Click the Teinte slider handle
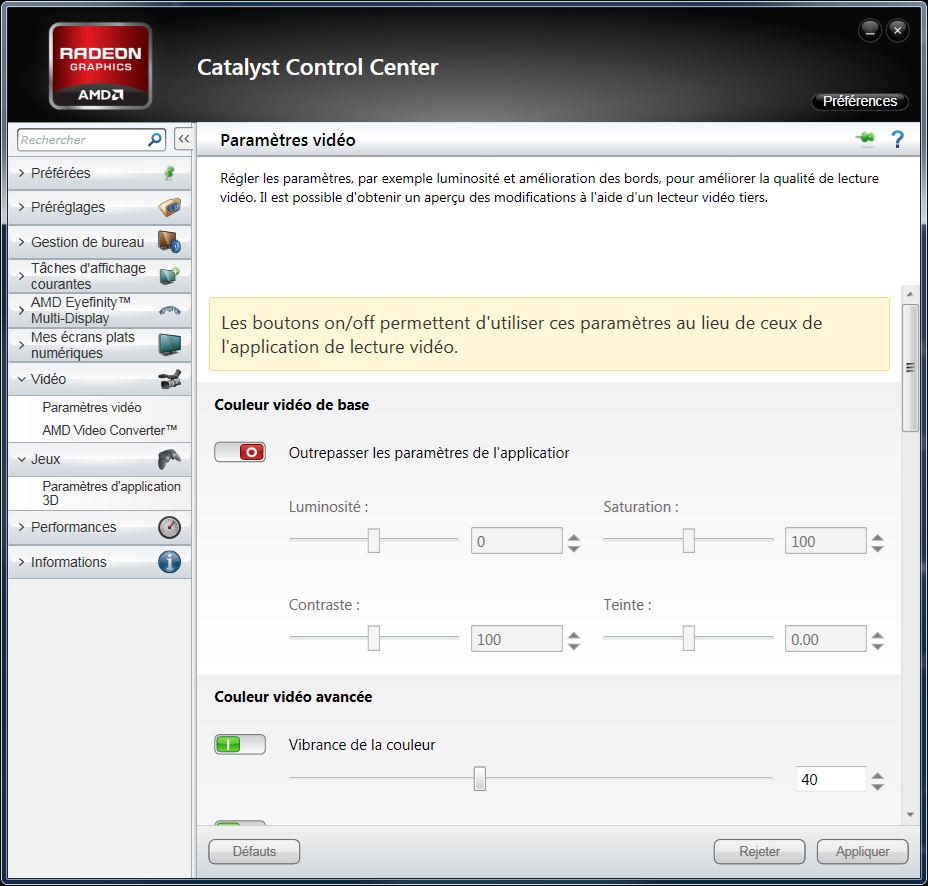928x886 pixels. tap(688, 638)
